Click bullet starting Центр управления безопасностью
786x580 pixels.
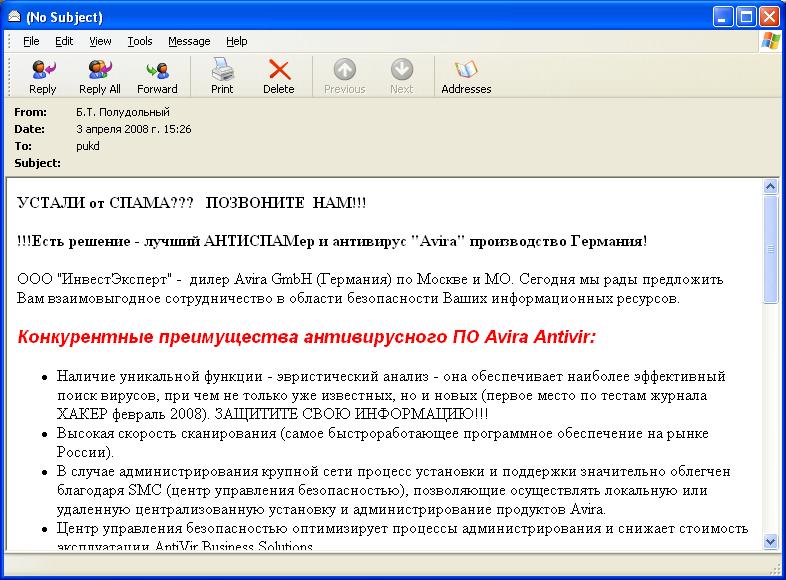(x=403, y=535)
